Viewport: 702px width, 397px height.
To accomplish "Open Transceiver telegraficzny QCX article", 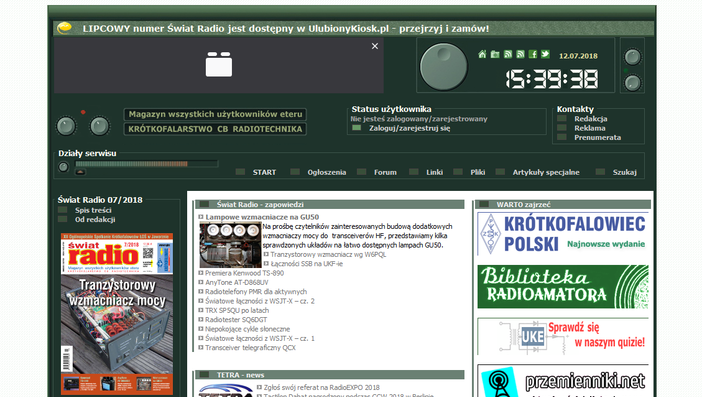I will tap(250, 348).
